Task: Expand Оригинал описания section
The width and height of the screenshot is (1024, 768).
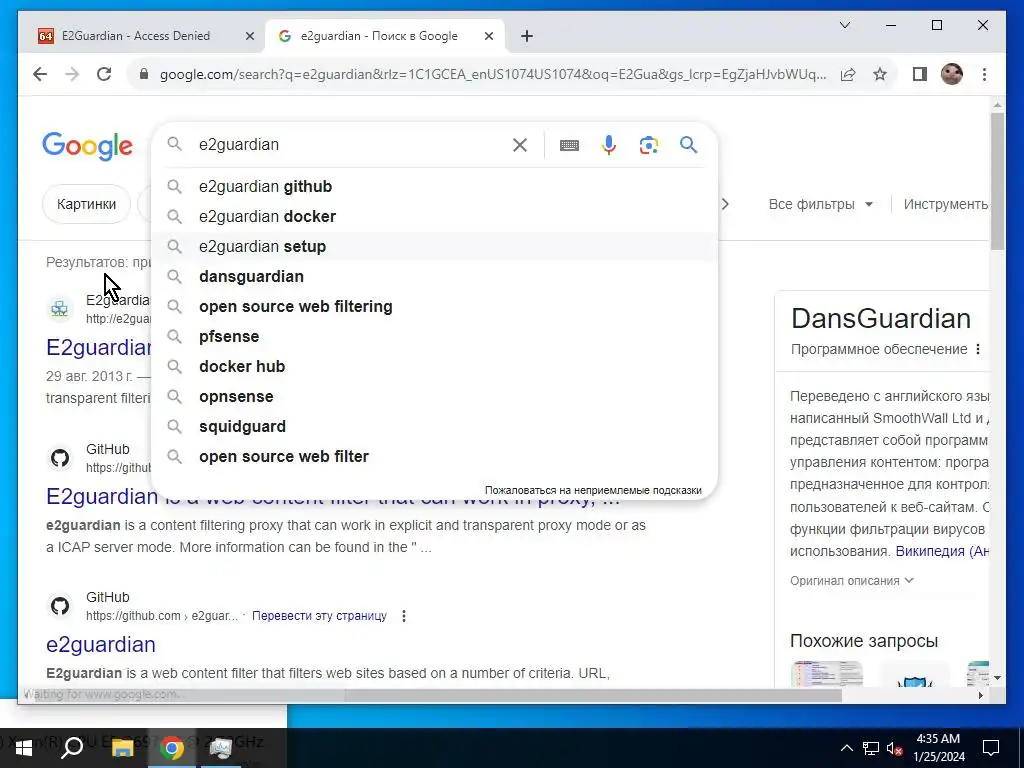Action: point(852,581)
